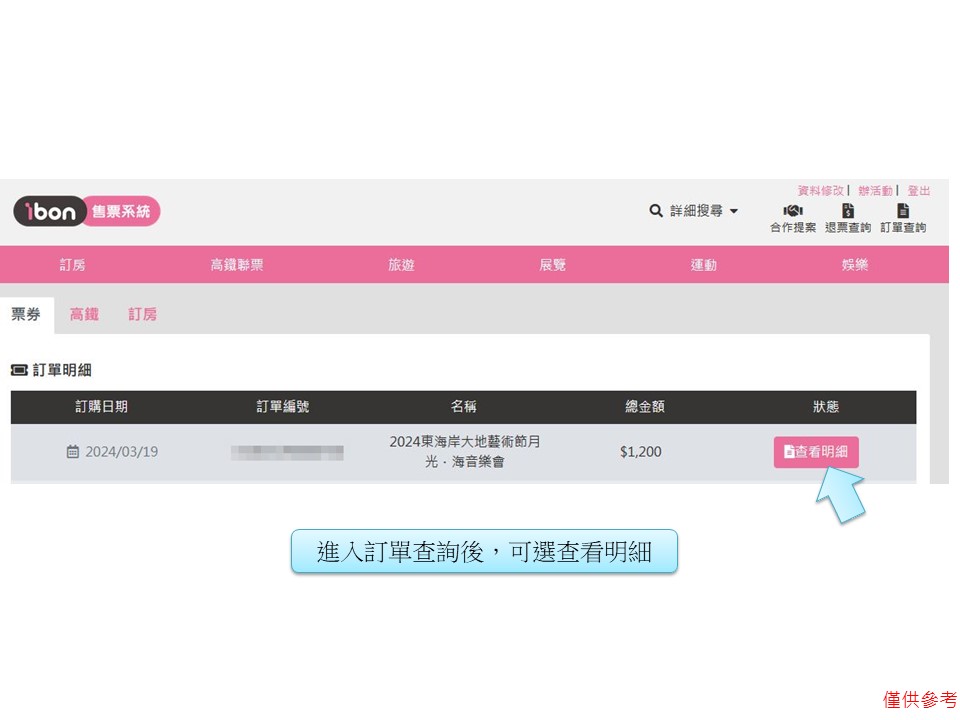
Task: Switch to the 訂房 tab below the pink bar
Action: [142, 314]
